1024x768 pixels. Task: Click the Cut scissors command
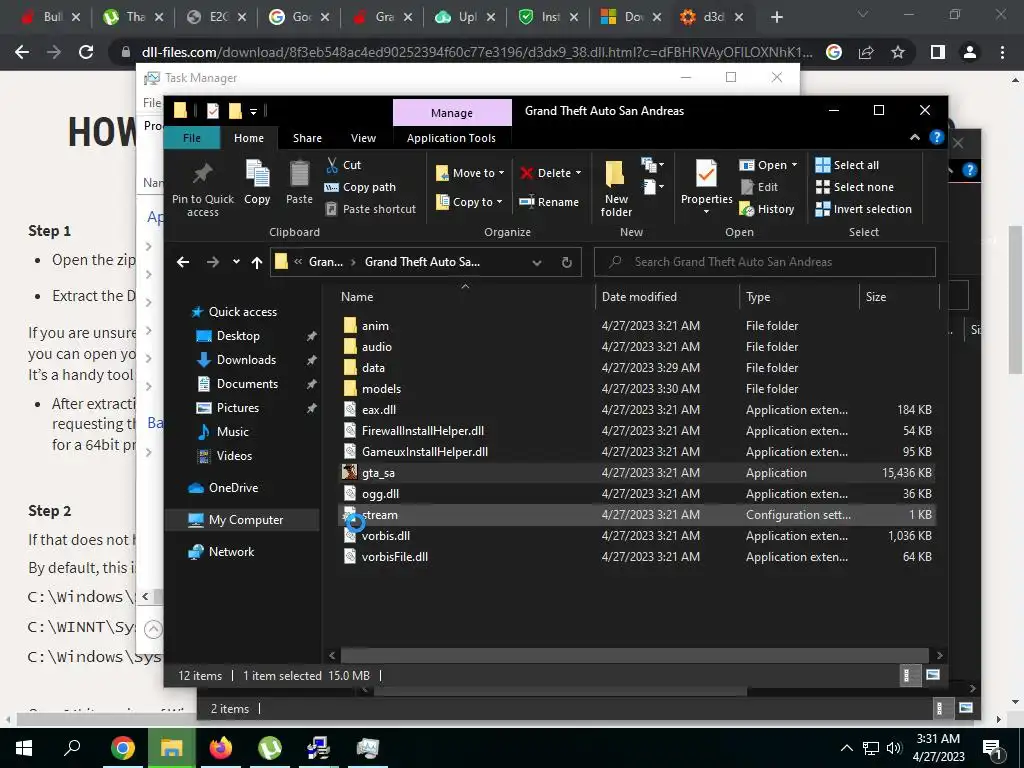click(344, 165)
